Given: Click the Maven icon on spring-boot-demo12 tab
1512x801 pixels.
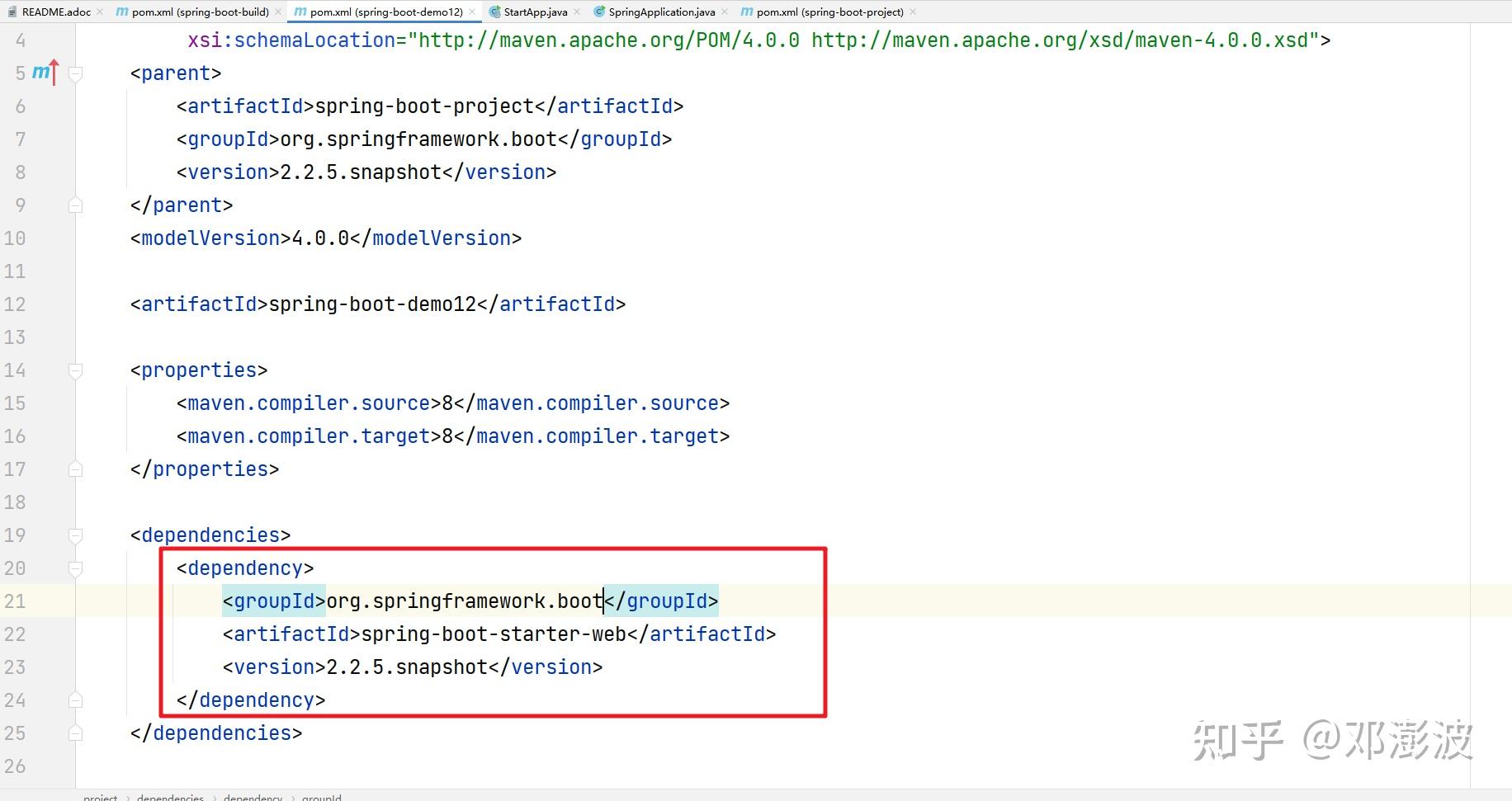Looking at the screenshot, I should click(x=300, y=12).
